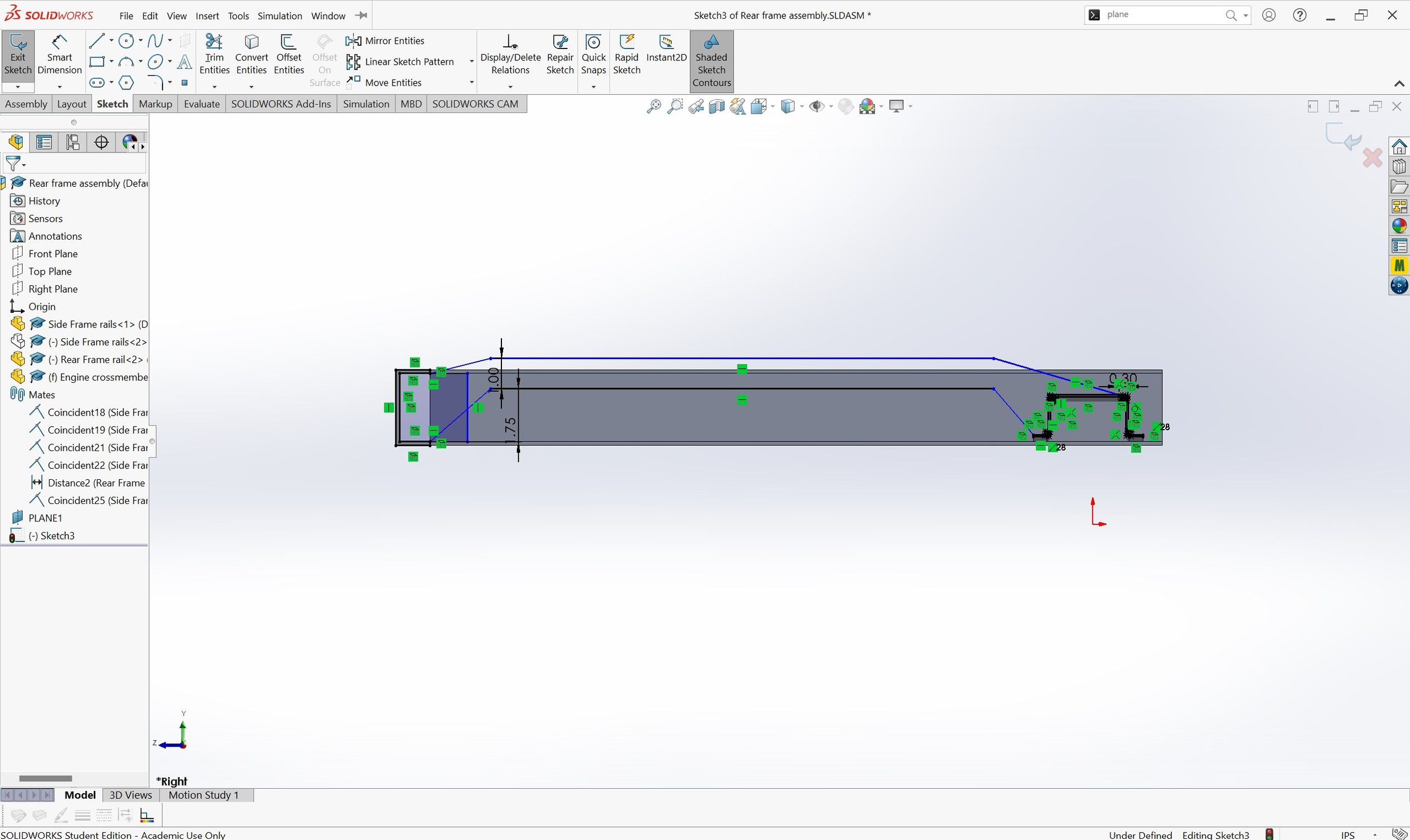
Task: Open Display/Delete Relations tool
Action: (x=510, y=55)
